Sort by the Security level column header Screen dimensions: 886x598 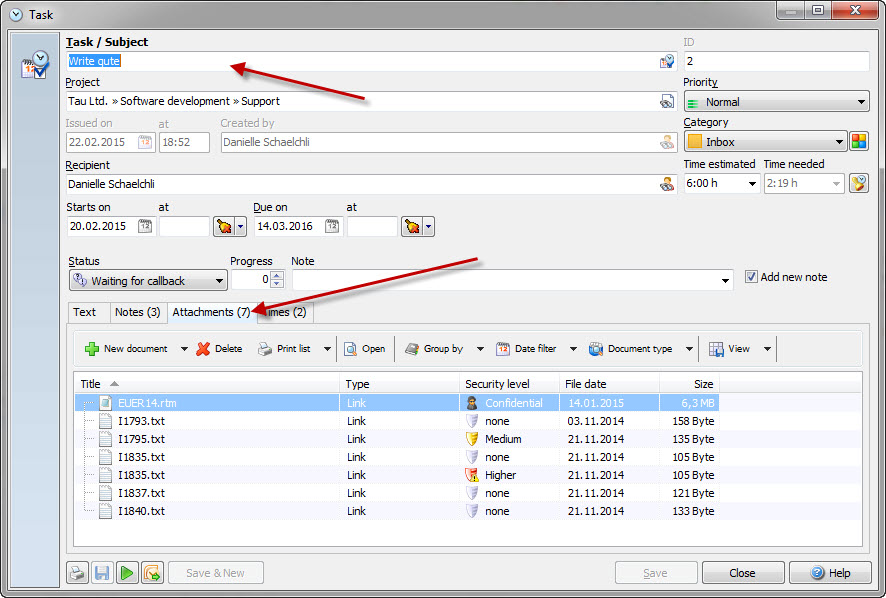(x=510, y=384)
